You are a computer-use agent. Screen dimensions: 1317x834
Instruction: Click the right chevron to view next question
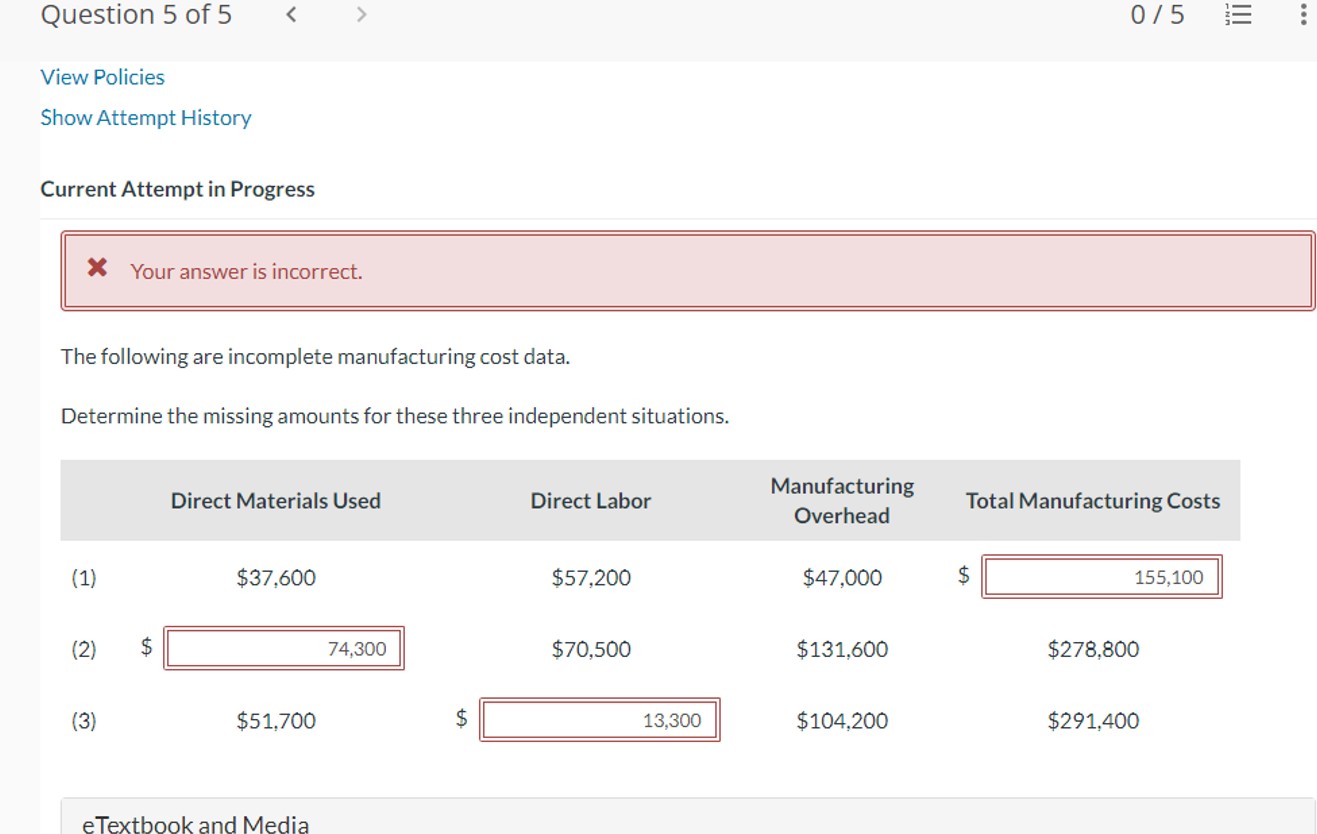pyautogui.click(x=360, y=15)
